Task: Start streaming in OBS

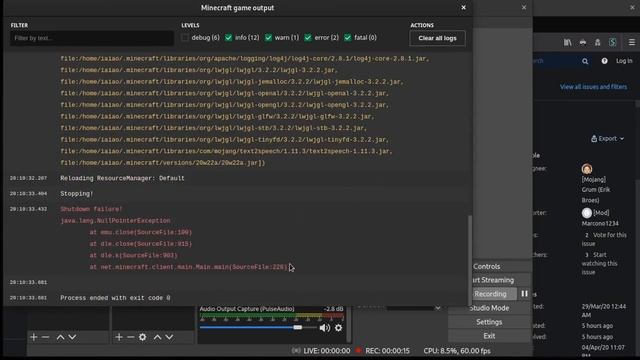Action: coord(492,280)
